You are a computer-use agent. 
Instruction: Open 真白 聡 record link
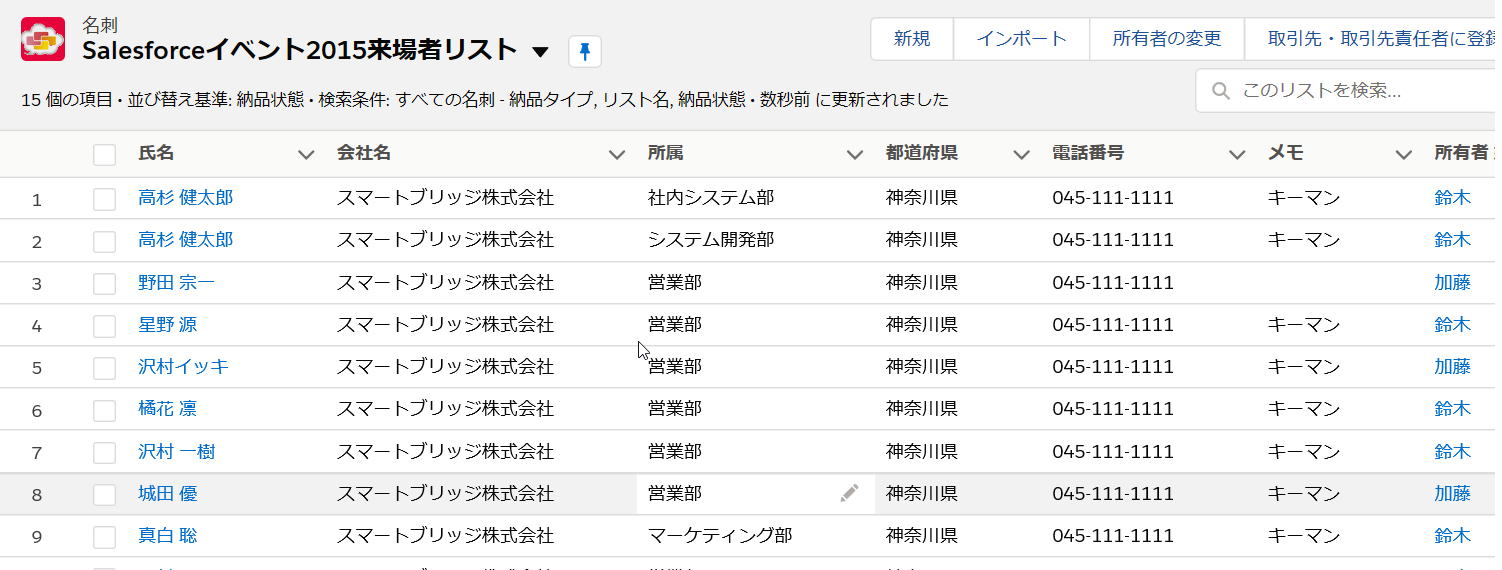click(167, 536)
